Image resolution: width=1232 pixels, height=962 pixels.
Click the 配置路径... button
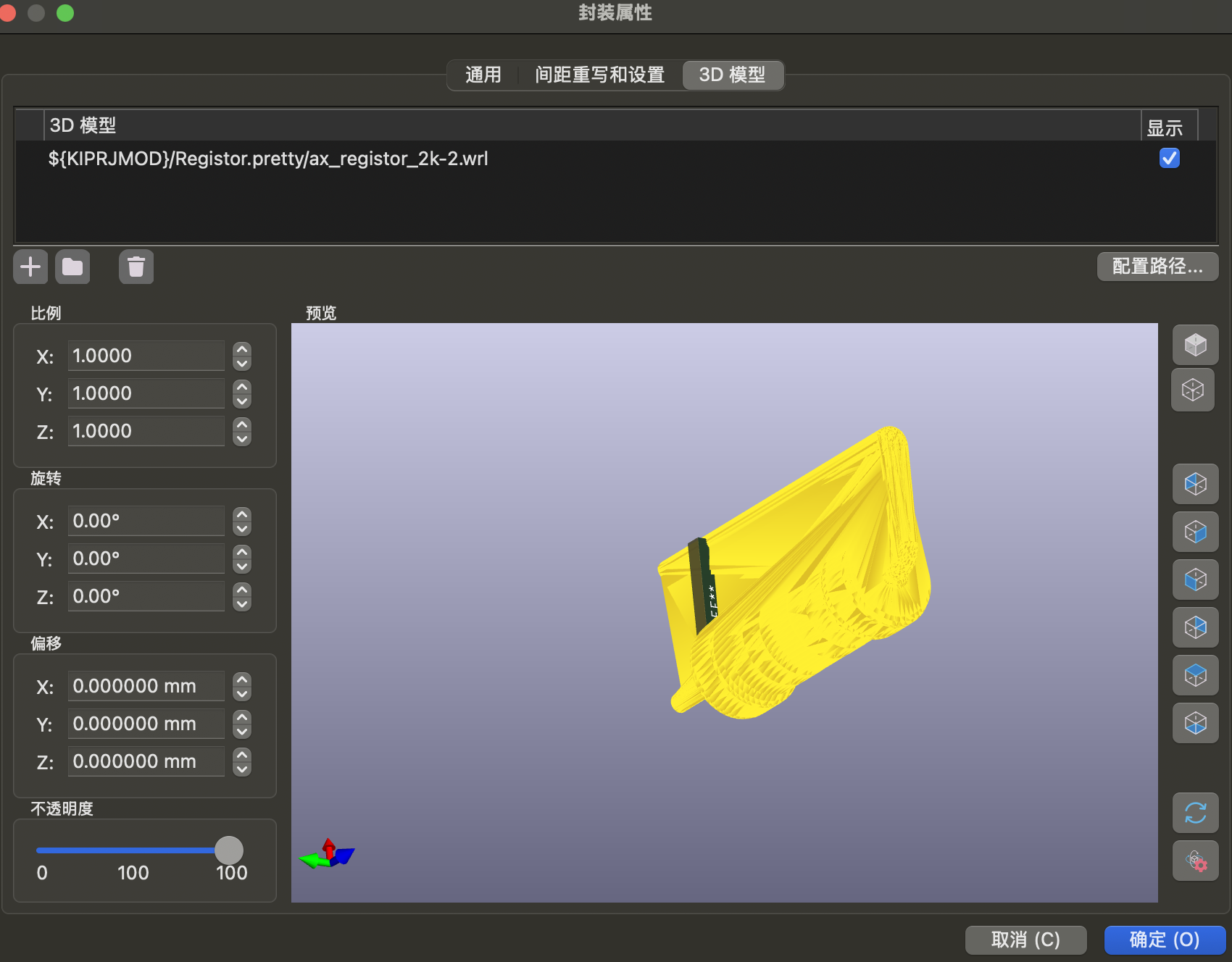click(x=1157, y=266)
